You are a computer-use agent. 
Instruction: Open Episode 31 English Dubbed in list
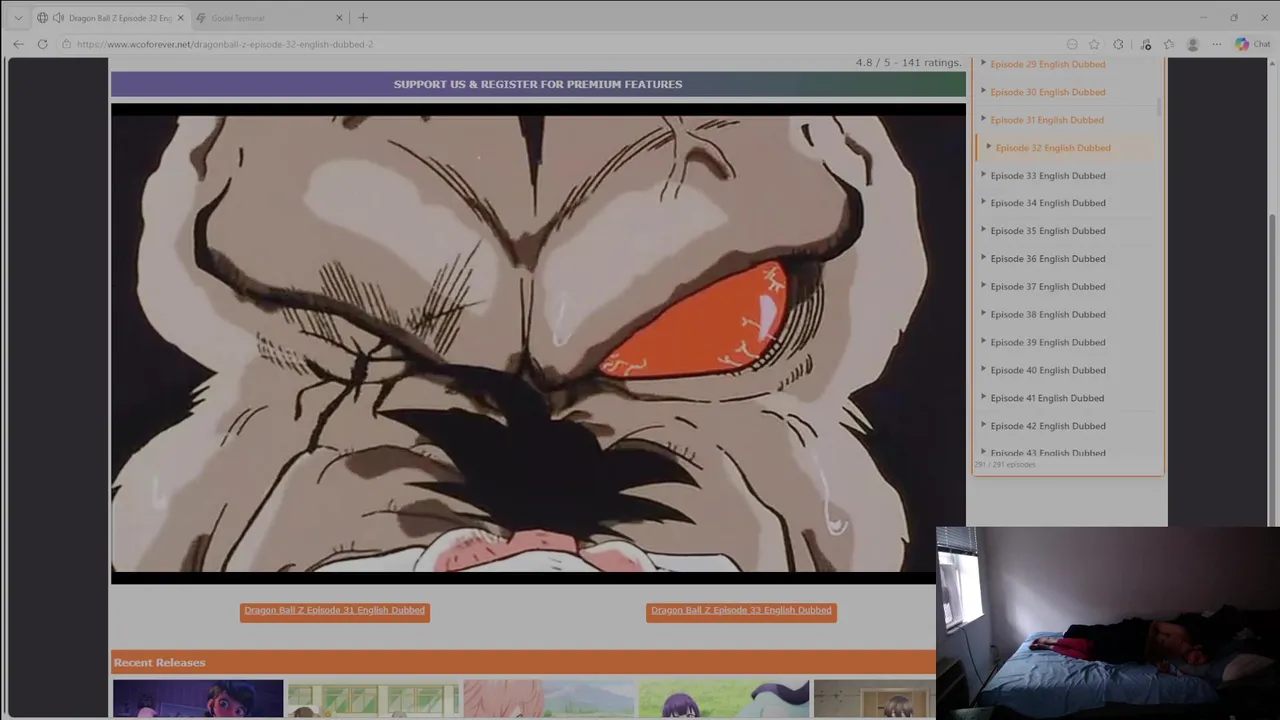click(x=1047, y=120)
